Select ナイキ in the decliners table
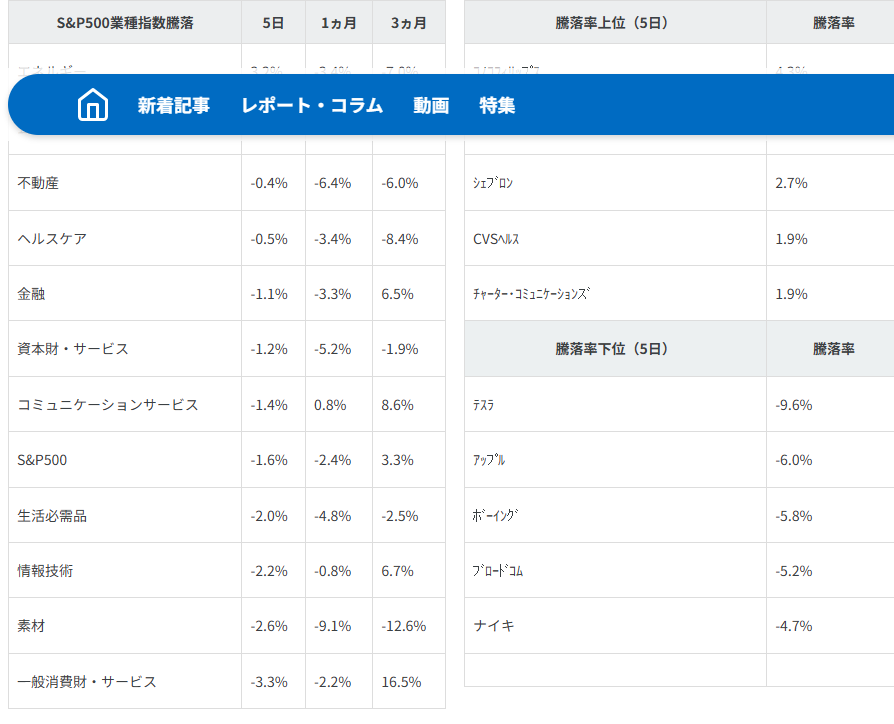Screen dimensions: 894x724 point(494,626)
